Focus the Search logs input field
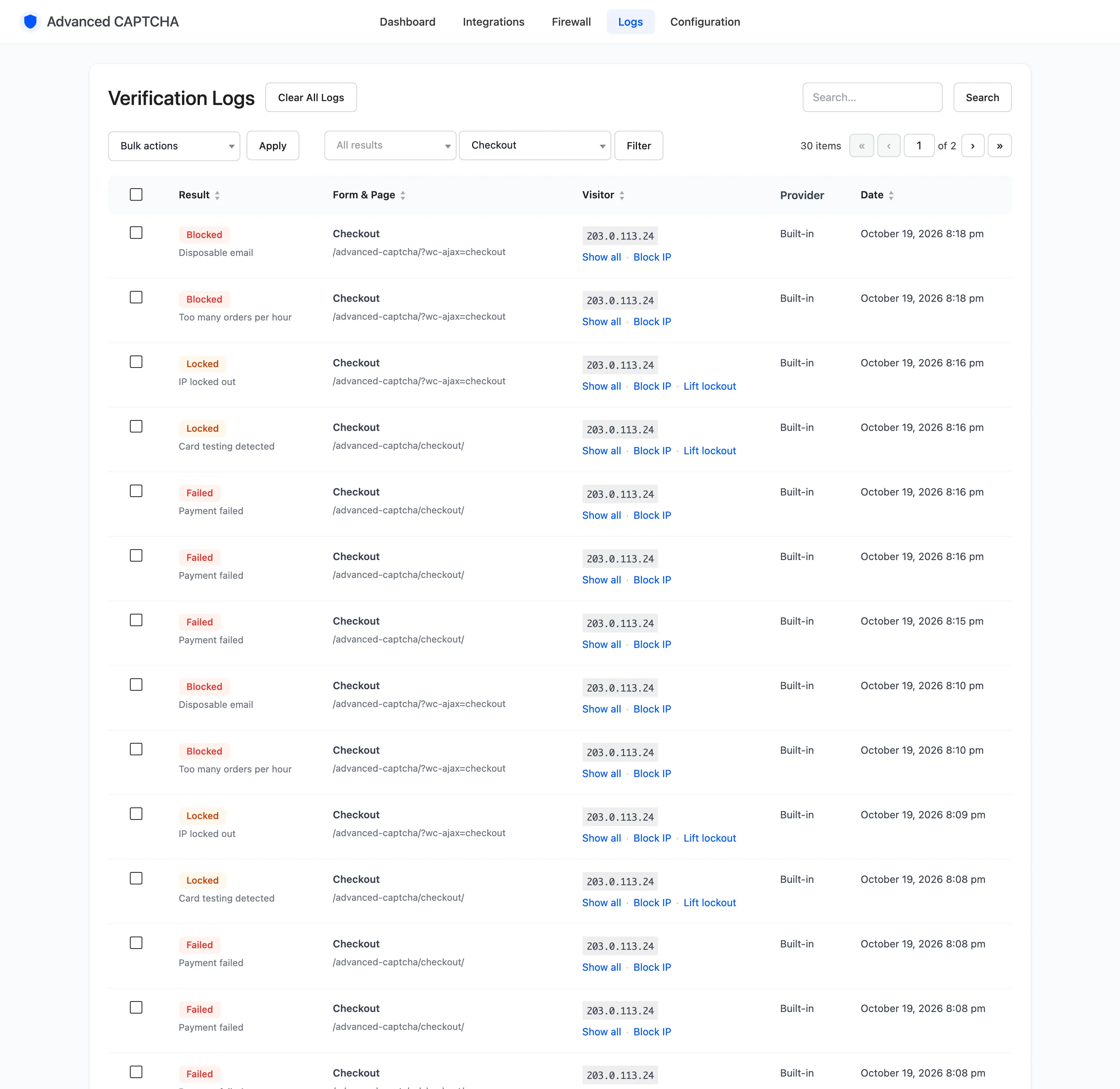Screen dimensions: 1120x1089 [872, 97]
